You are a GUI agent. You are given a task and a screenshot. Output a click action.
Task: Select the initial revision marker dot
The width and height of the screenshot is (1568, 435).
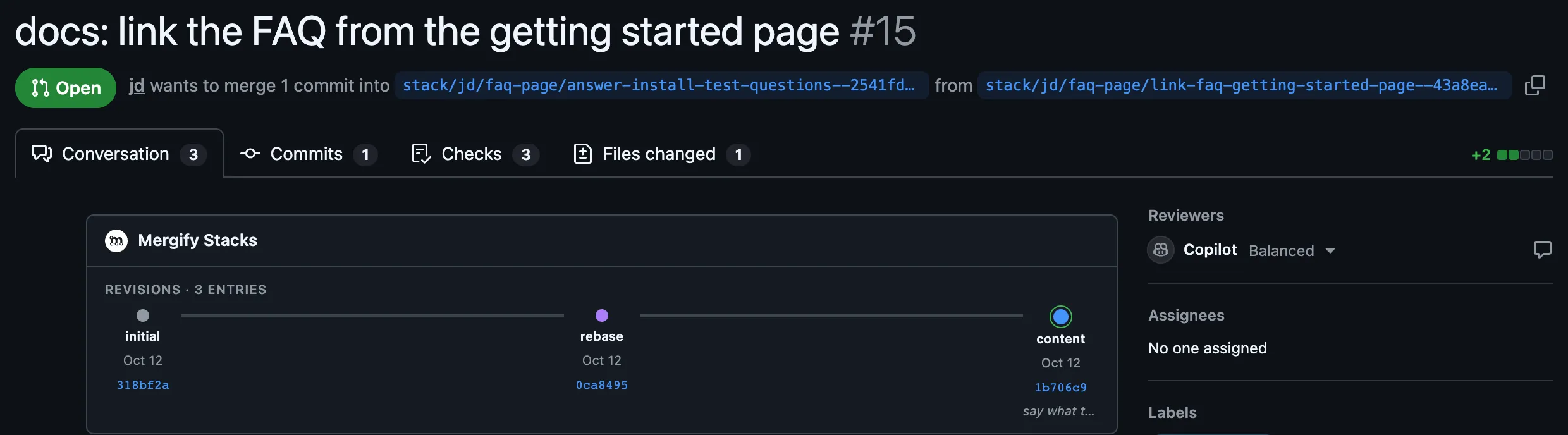click(x=143, y=315)
